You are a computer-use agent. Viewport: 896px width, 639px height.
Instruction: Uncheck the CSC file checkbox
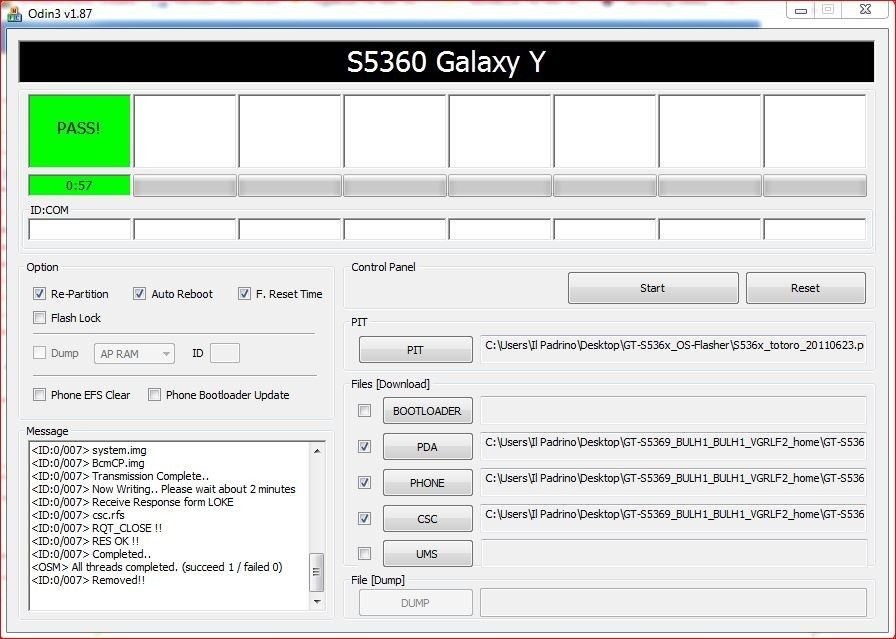click(x=364, y=518)
